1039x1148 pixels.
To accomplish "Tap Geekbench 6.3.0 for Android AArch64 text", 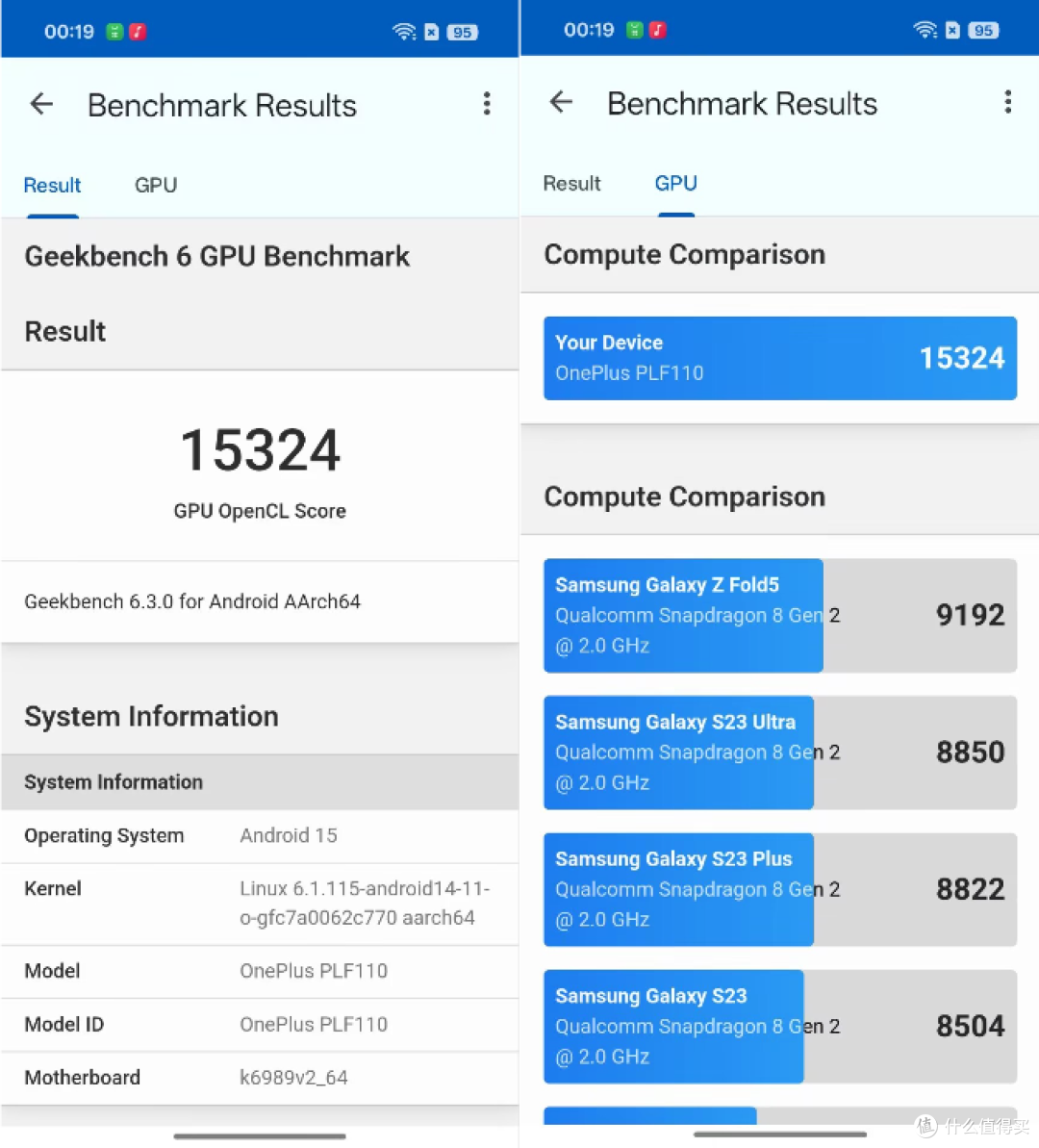I will click(x=192, y=601).
